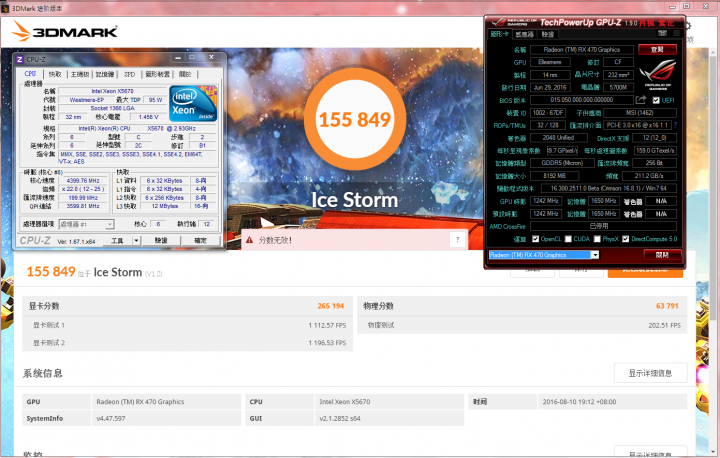Switch to the 主機板 tab in CPU-Z

click(x=80, y=74)
